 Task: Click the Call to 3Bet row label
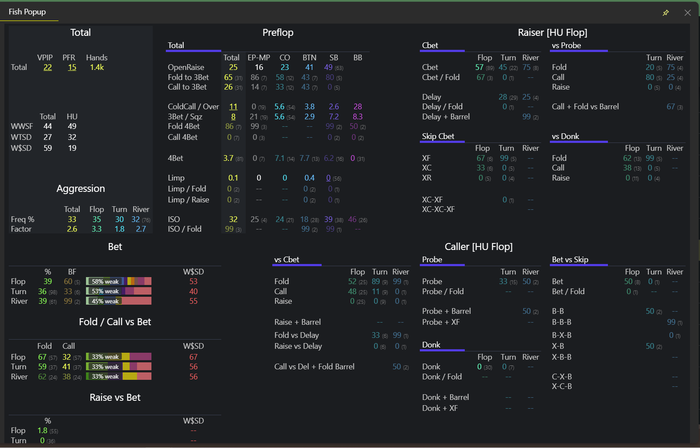coord(187,87)
